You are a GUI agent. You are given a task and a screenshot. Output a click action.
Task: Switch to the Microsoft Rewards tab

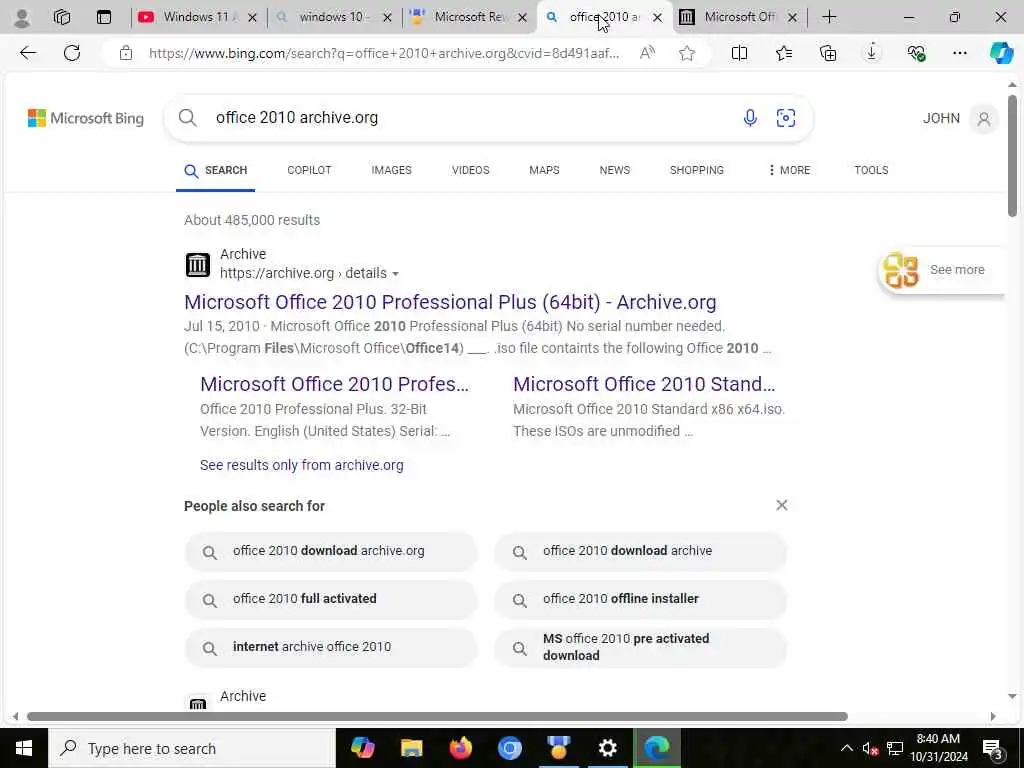pos(468,17)
